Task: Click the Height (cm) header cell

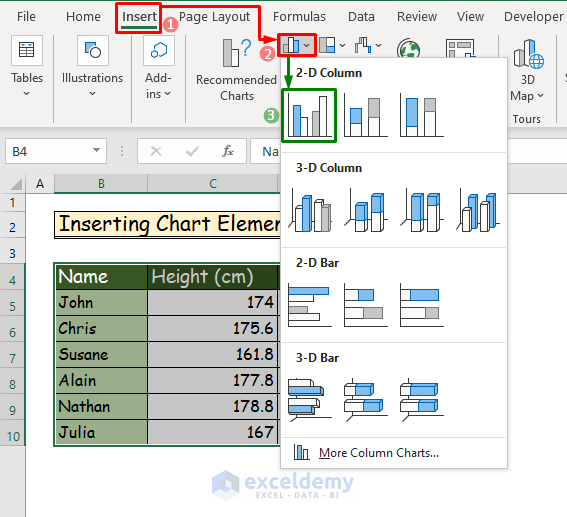Action: coord(213,277)
